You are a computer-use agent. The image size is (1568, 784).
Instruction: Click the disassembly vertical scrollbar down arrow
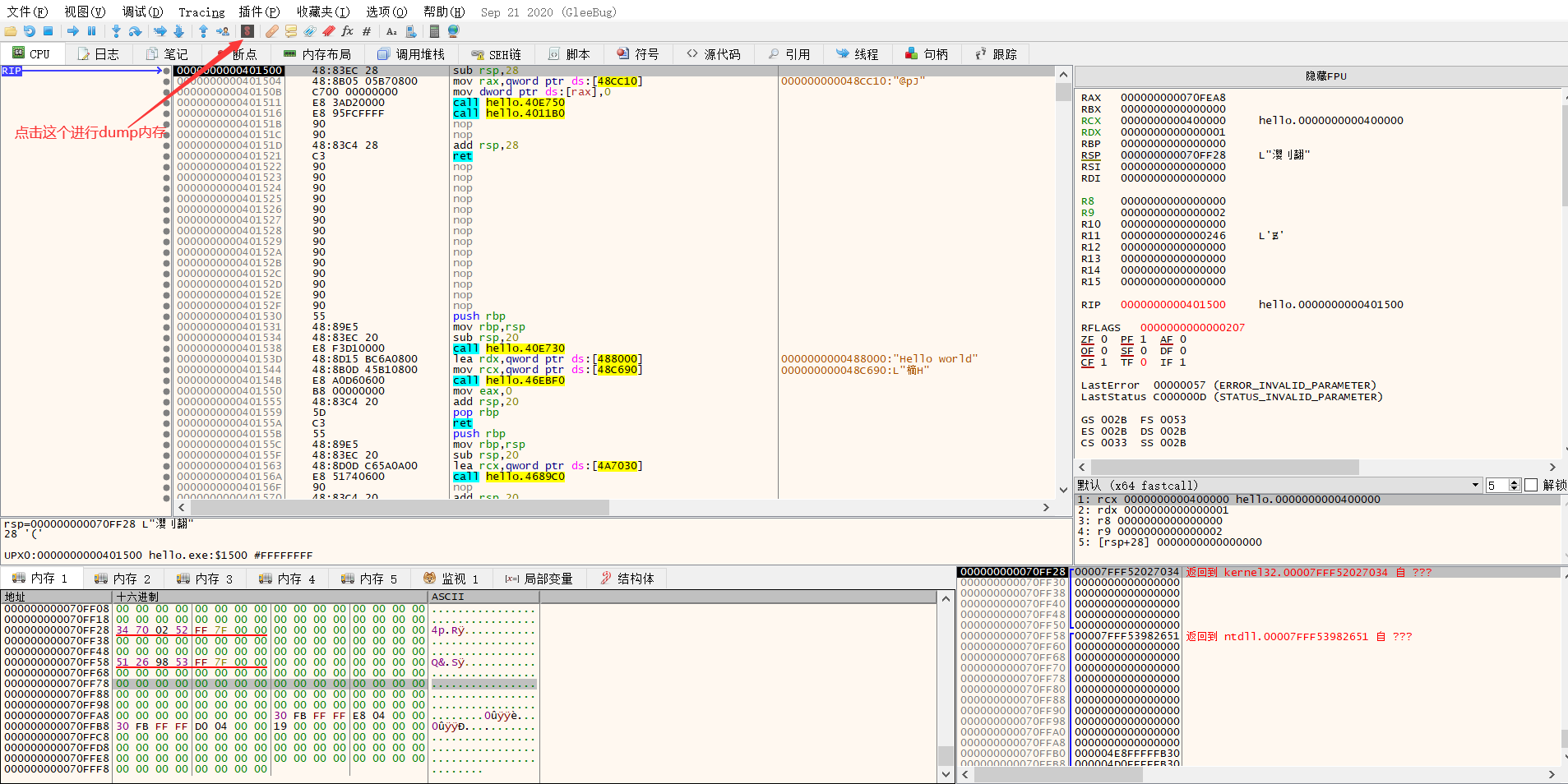point(1063,489)
